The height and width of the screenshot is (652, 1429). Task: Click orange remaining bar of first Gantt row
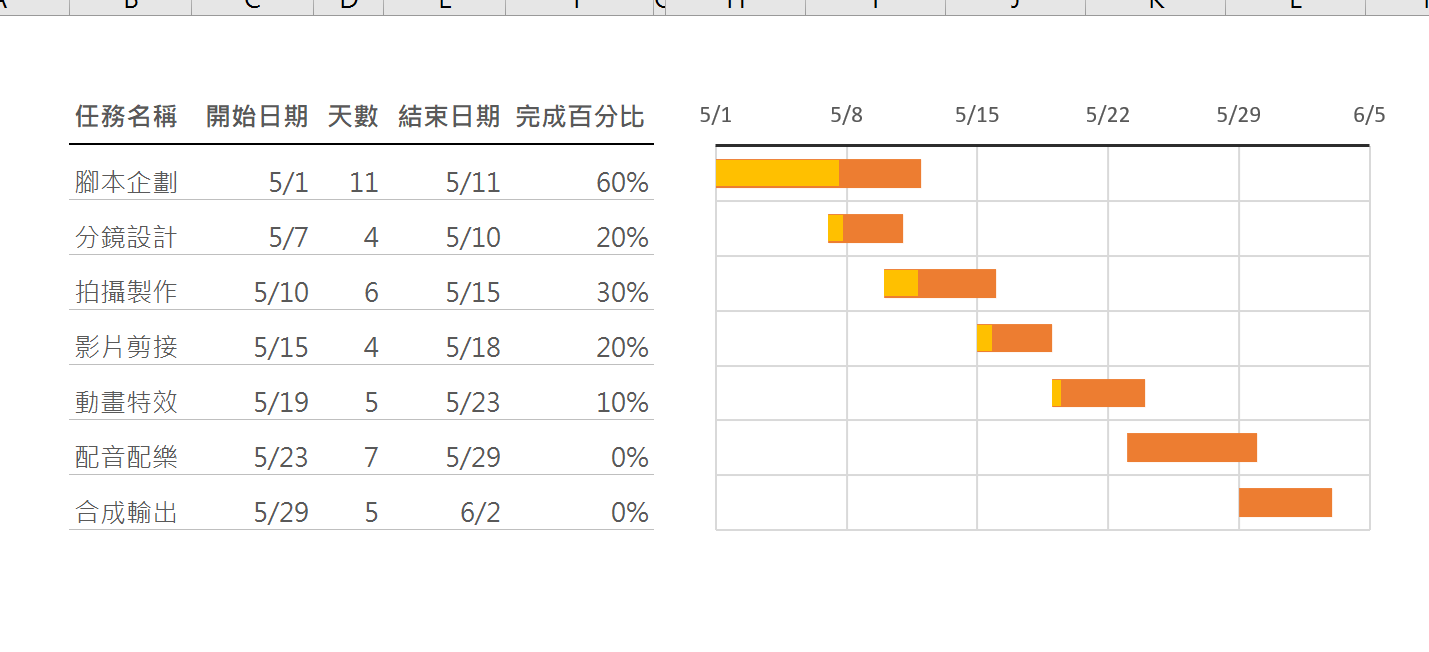[x=880, y=173]
